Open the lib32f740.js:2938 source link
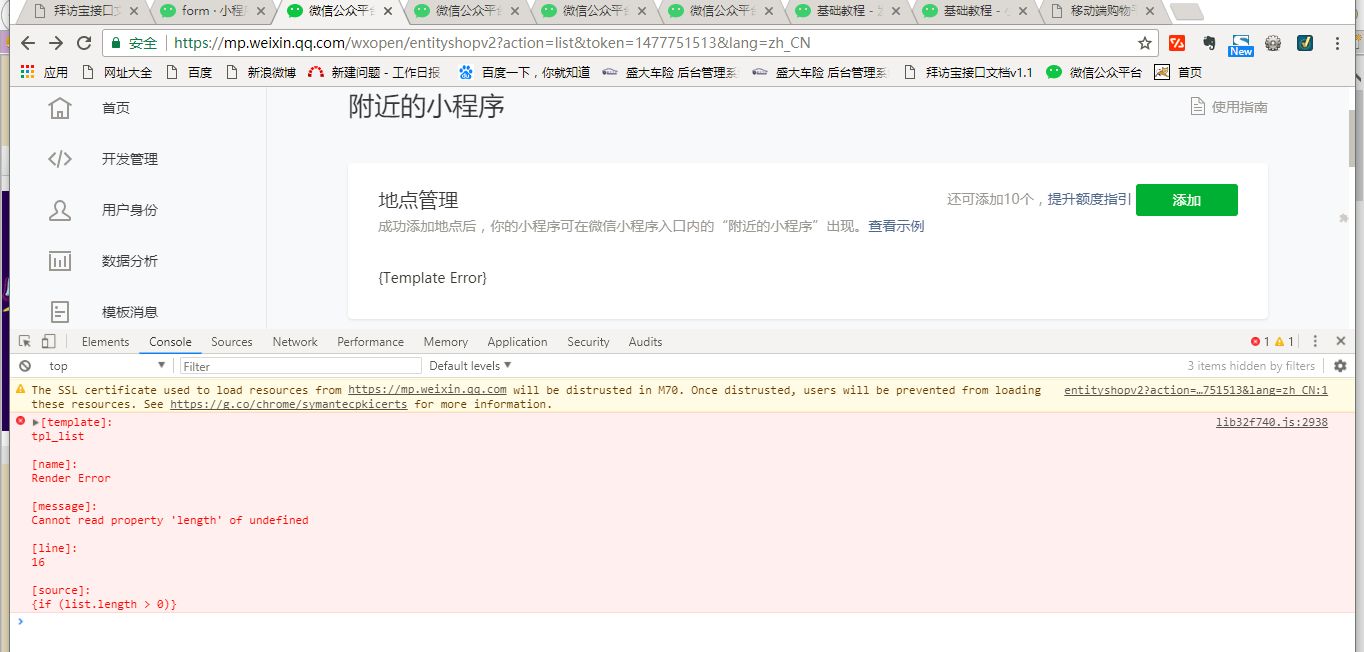Screen dimensions: 1364x652 (x=1271, y=423)
